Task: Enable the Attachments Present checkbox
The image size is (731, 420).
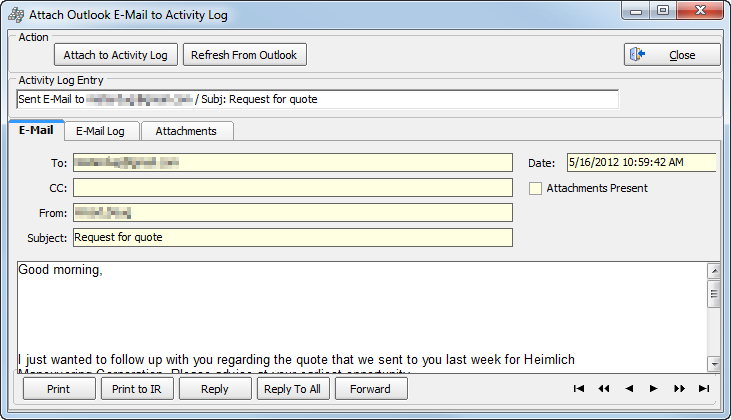Action: 536,188
